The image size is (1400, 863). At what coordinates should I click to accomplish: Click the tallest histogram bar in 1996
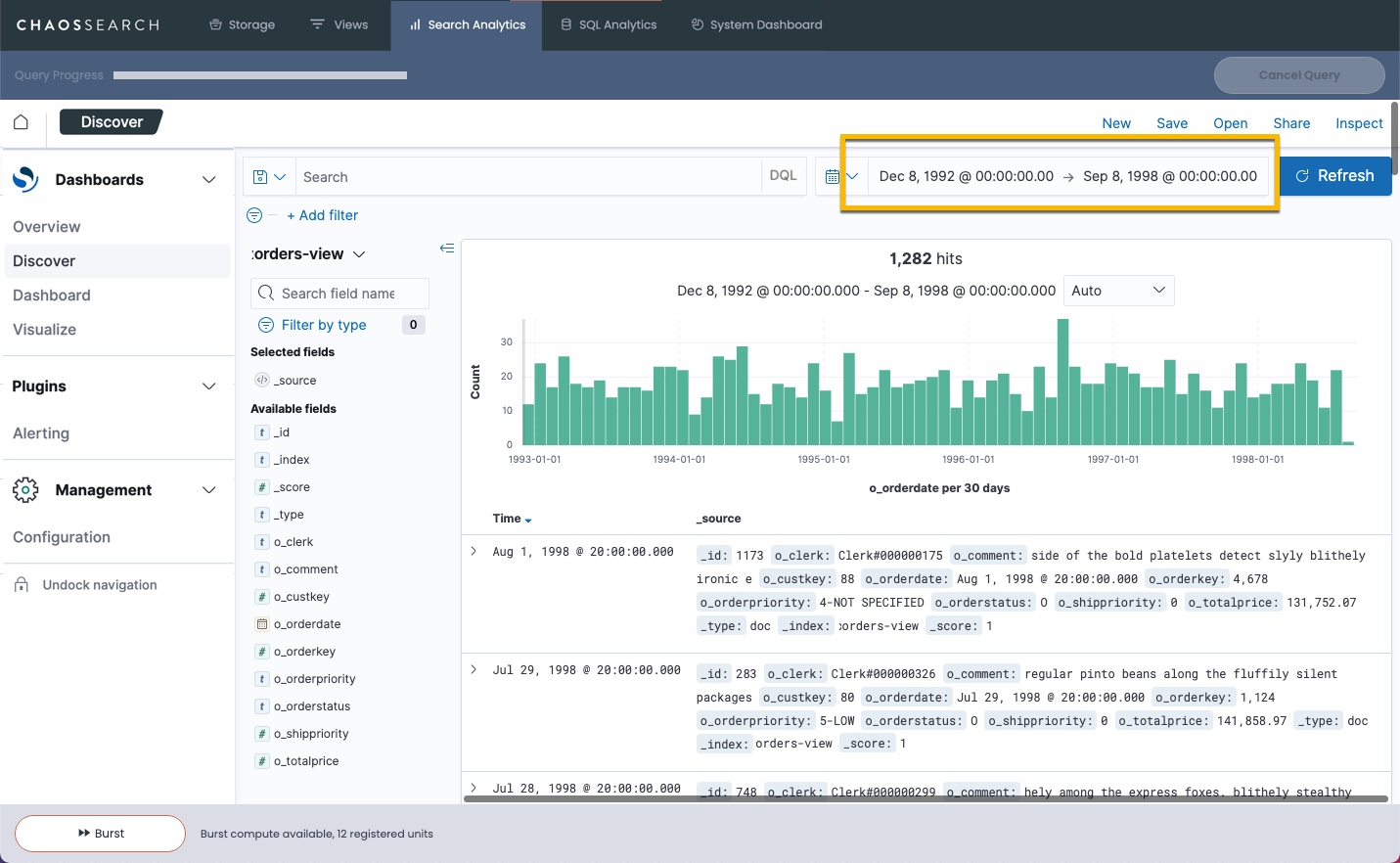[x=1062, y=383]
